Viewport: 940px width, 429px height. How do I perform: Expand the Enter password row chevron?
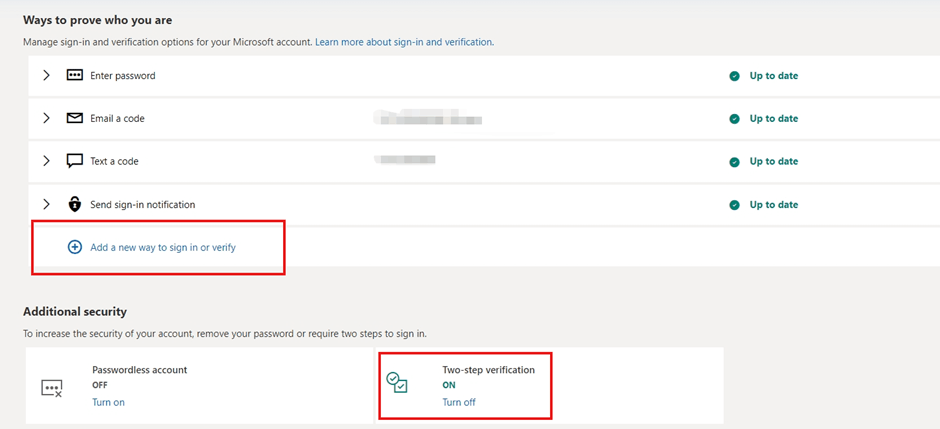pyautogui.click(x=46, y=75)
